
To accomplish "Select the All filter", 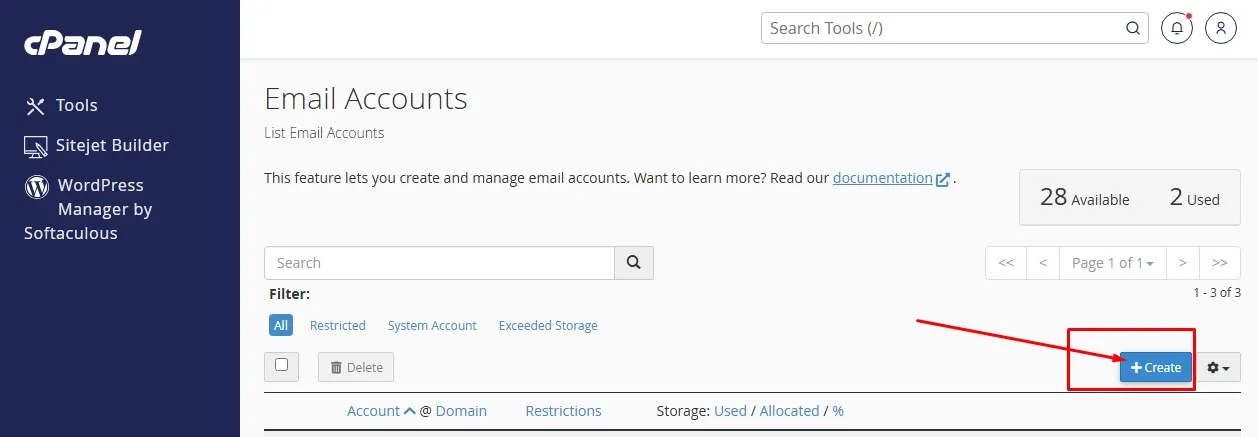I will 281,325.
